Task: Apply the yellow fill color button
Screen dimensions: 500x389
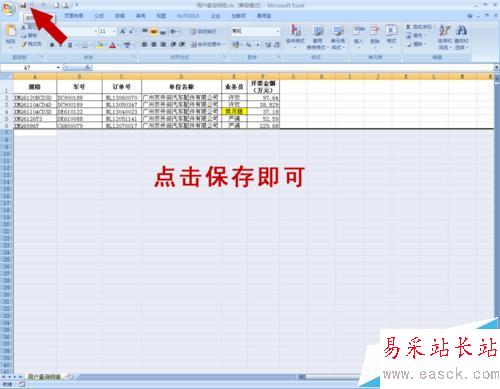Action: click(x=99, y=45)
